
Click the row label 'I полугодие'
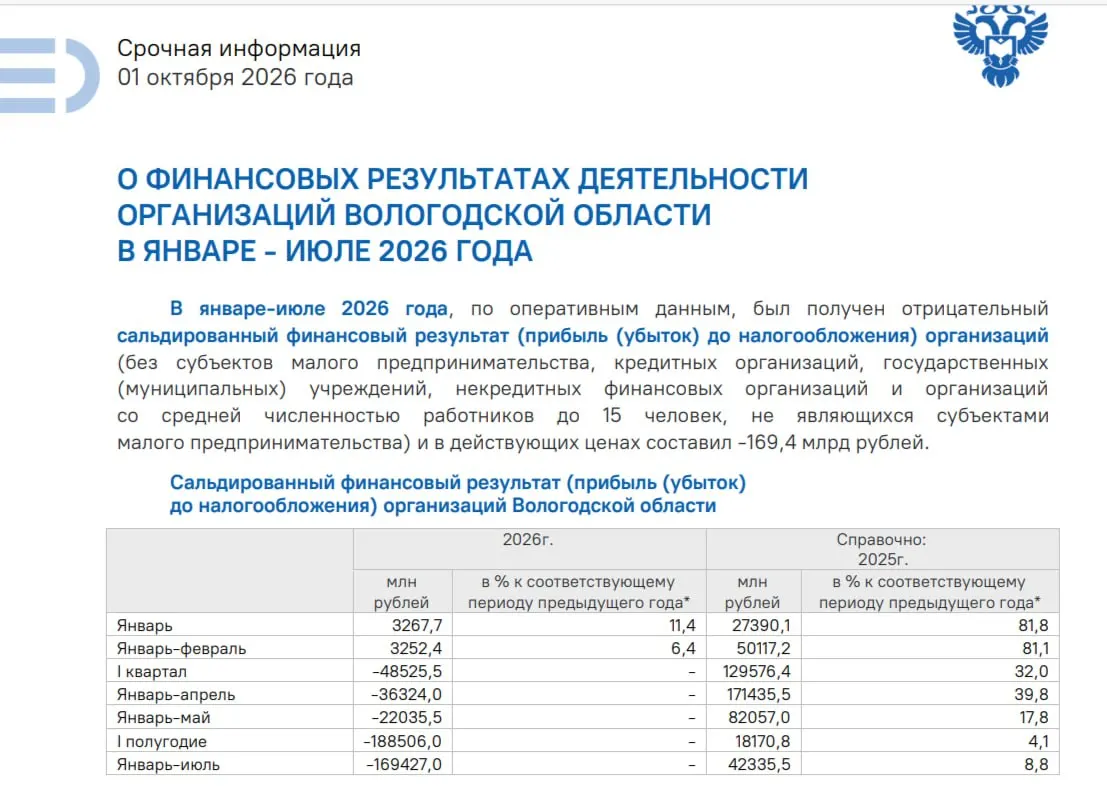coord(162,742)
